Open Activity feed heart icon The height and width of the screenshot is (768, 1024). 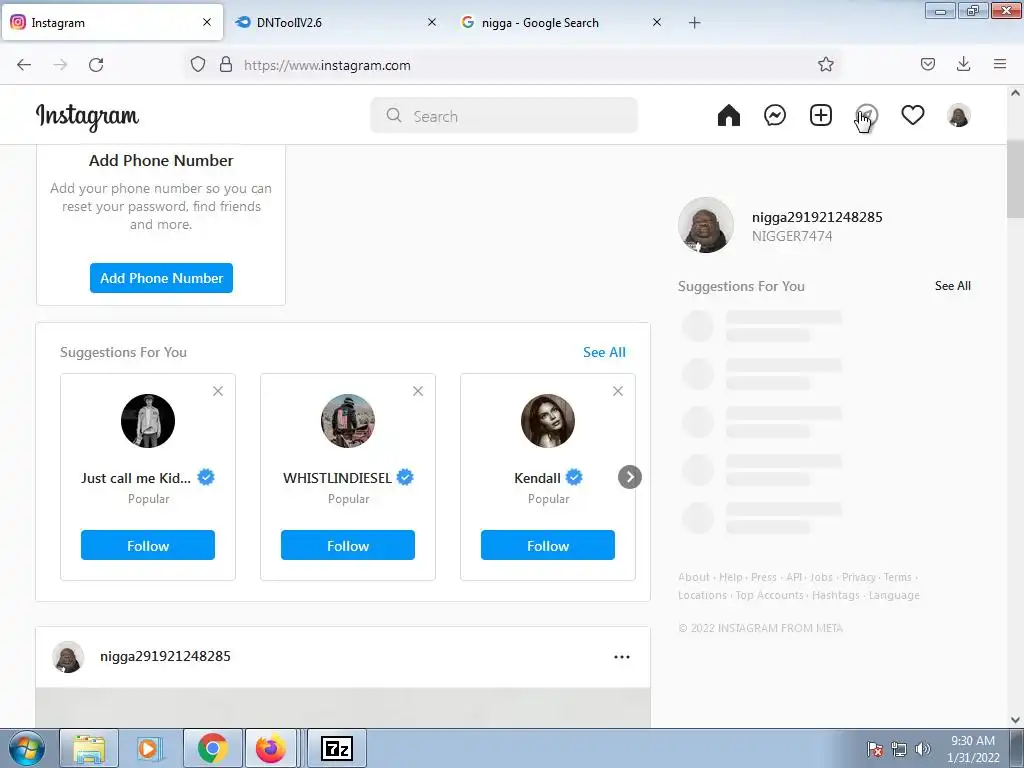coord(913,116)
